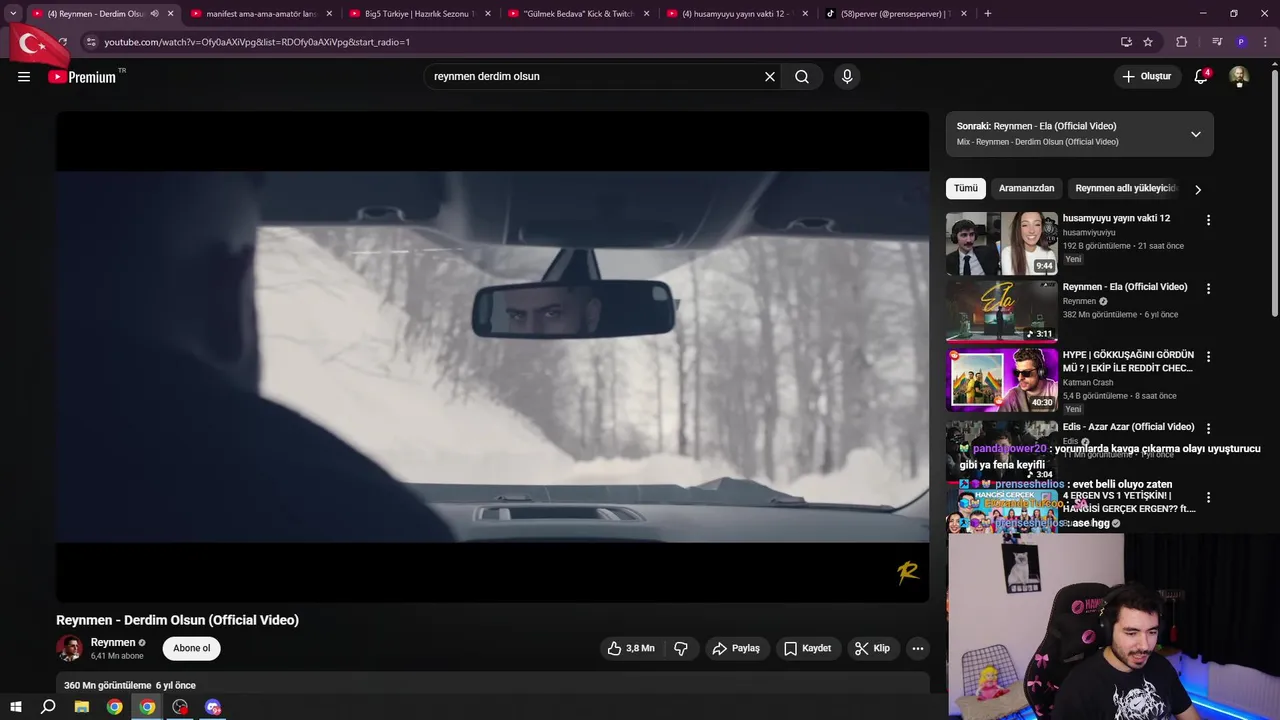Open Windows Start menu
Image resolution: width=1280 pixels, height=720 pixels.
click(x=15, y=707)
